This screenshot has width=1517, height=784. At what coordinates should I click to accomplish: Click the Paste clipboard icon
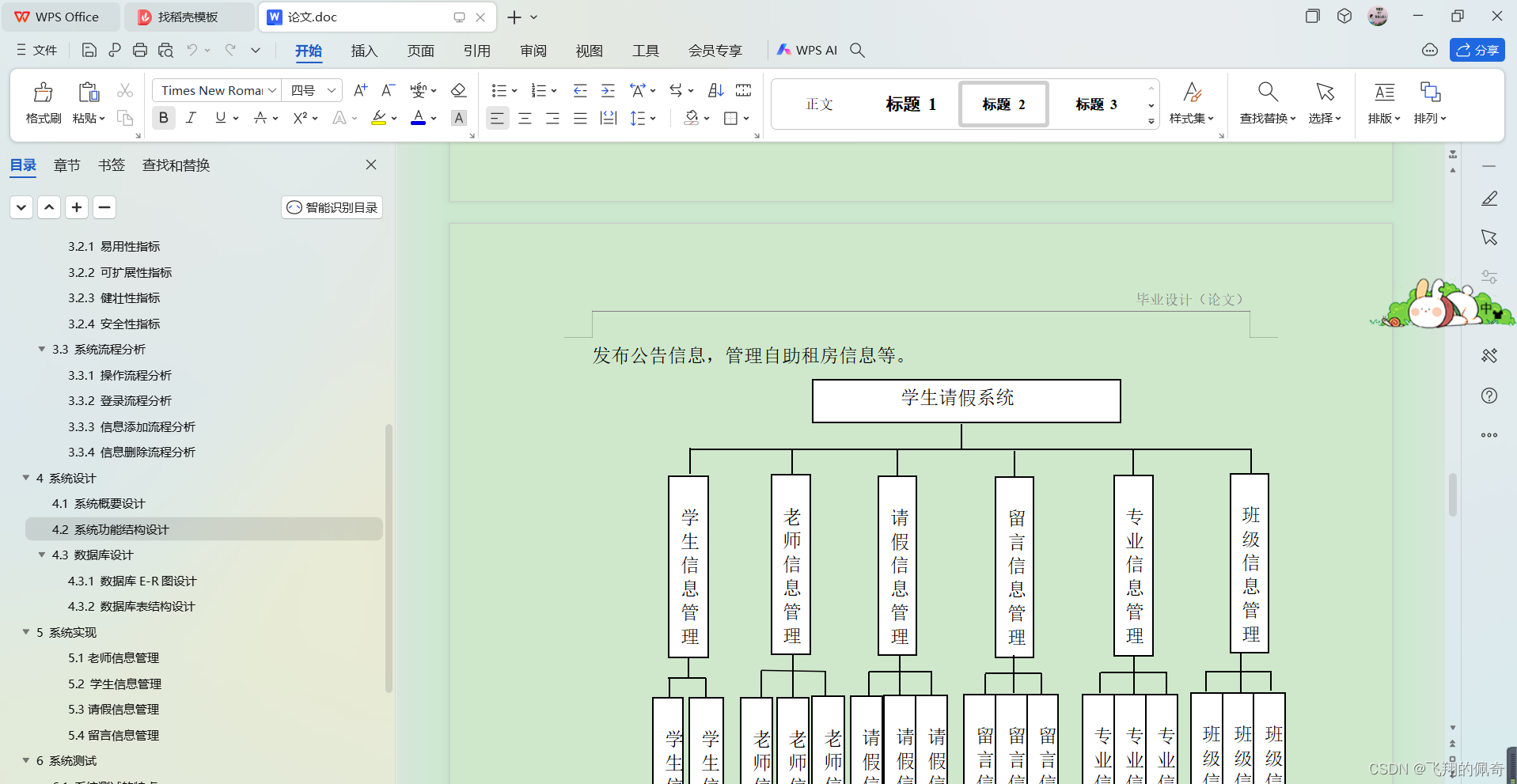pos(89,93)
